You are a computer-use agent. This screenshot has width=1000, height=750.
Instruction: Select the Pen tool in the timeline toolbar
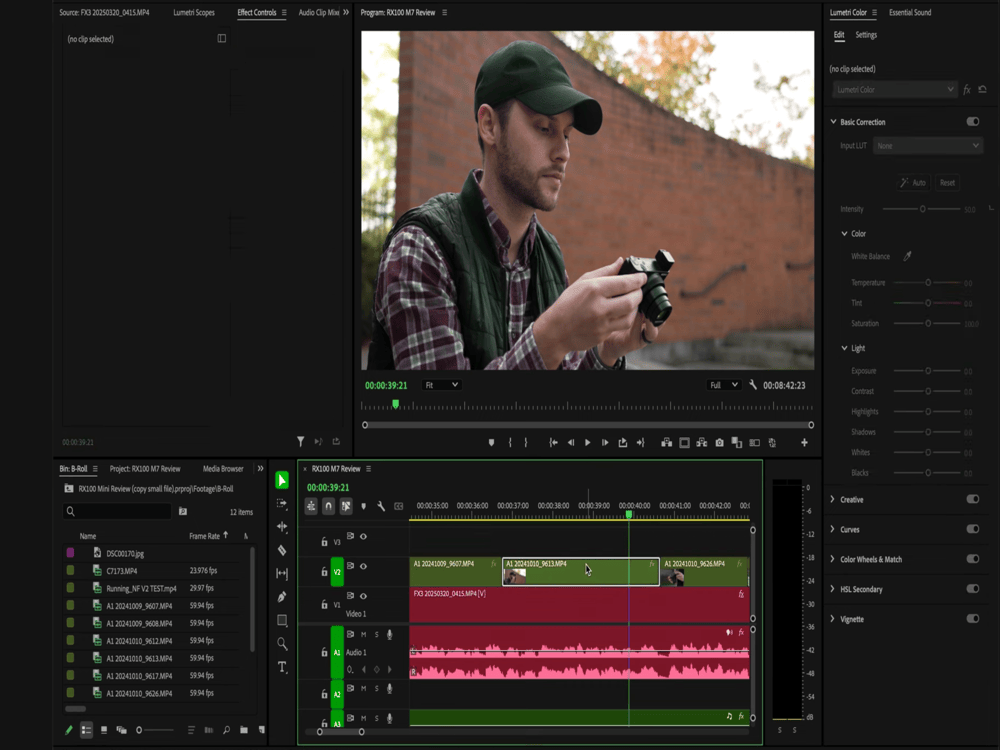(x=281, y=594)
